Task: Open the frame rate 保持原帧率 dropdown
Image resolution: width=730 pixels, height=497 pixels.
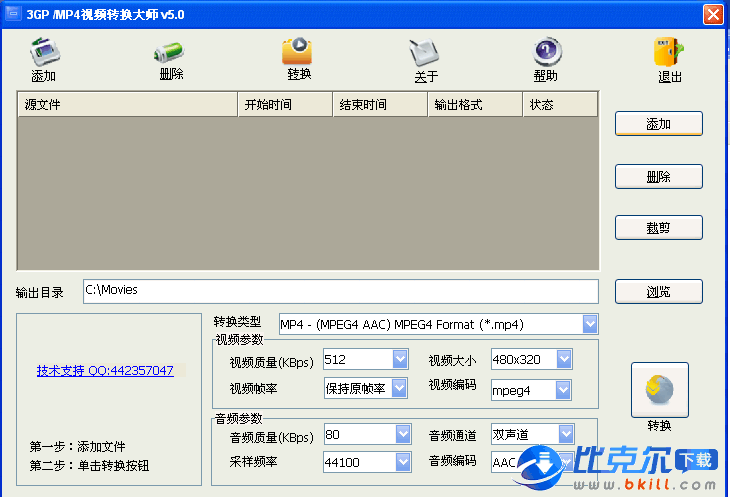Action: pos(399,388)
